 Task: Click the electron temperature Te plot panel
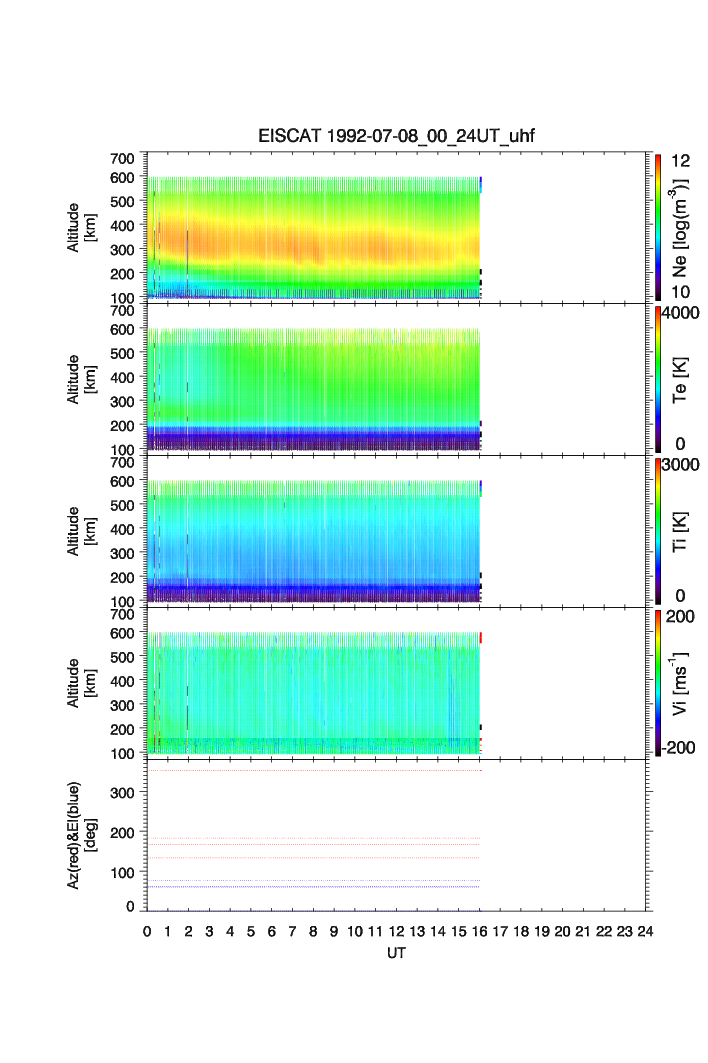pyautogui.click(x=396, y=379)
